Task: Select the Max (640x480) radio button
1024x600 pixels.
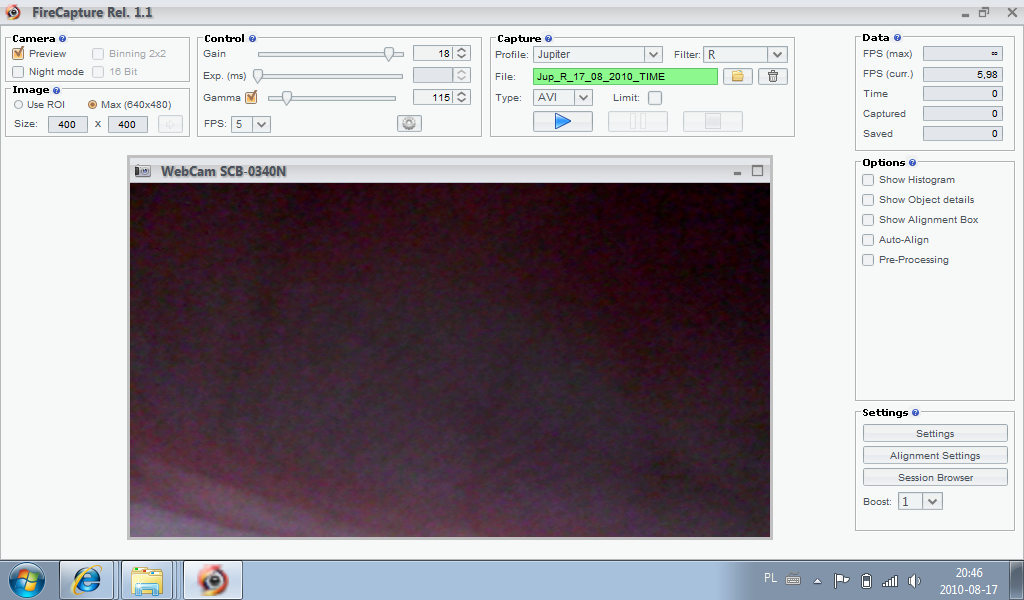Action: coord(92,104)
